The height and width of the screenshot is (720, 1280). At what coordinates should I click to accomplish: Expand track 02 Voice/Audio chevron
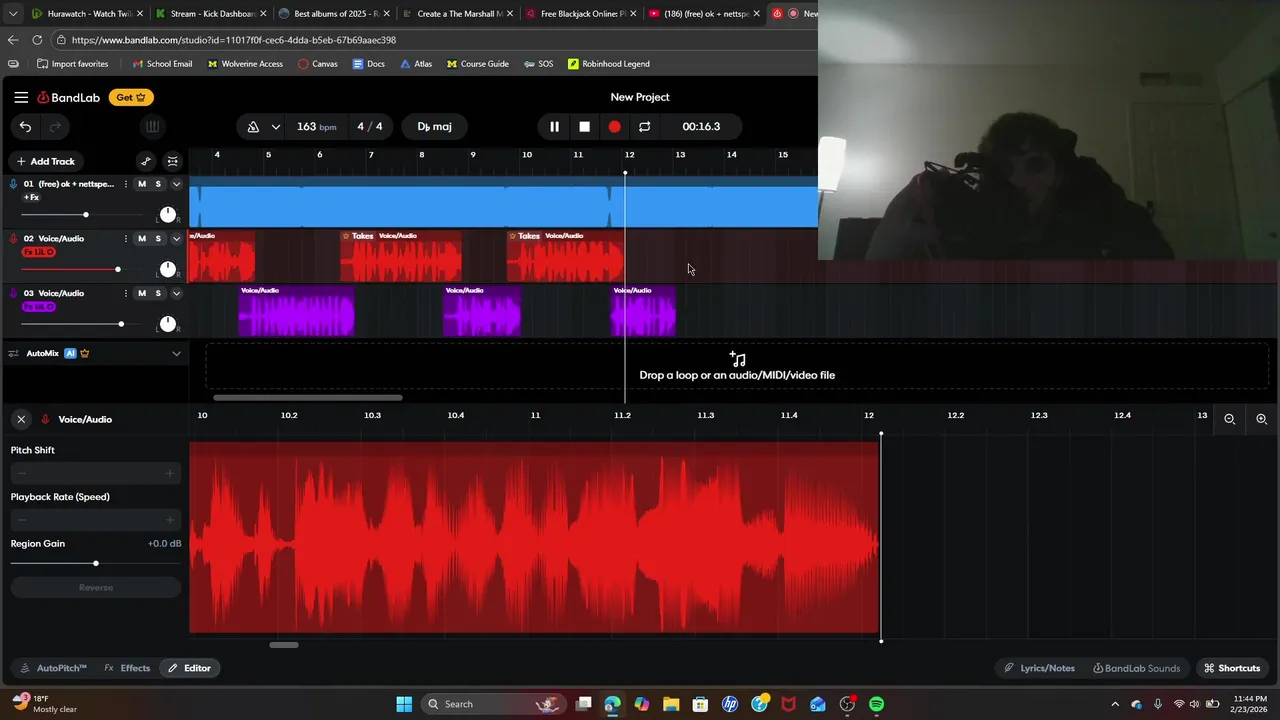point(176,239)
